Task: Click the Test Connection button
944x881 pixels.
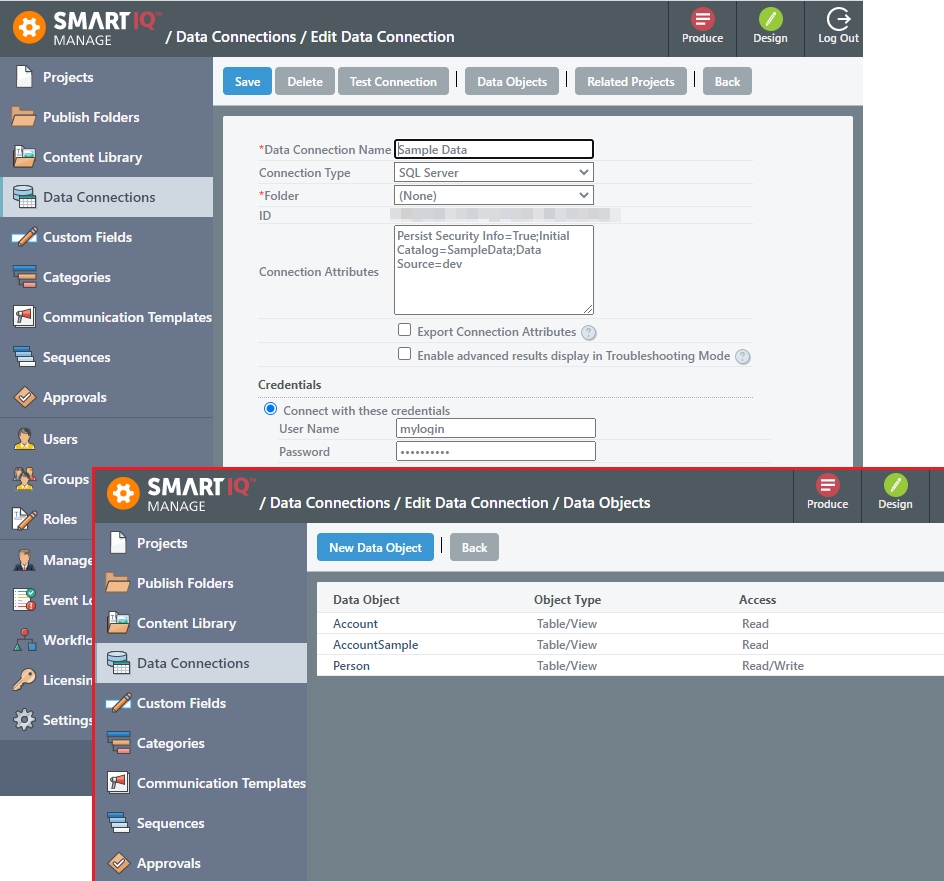Action: (x=393, y=81)
